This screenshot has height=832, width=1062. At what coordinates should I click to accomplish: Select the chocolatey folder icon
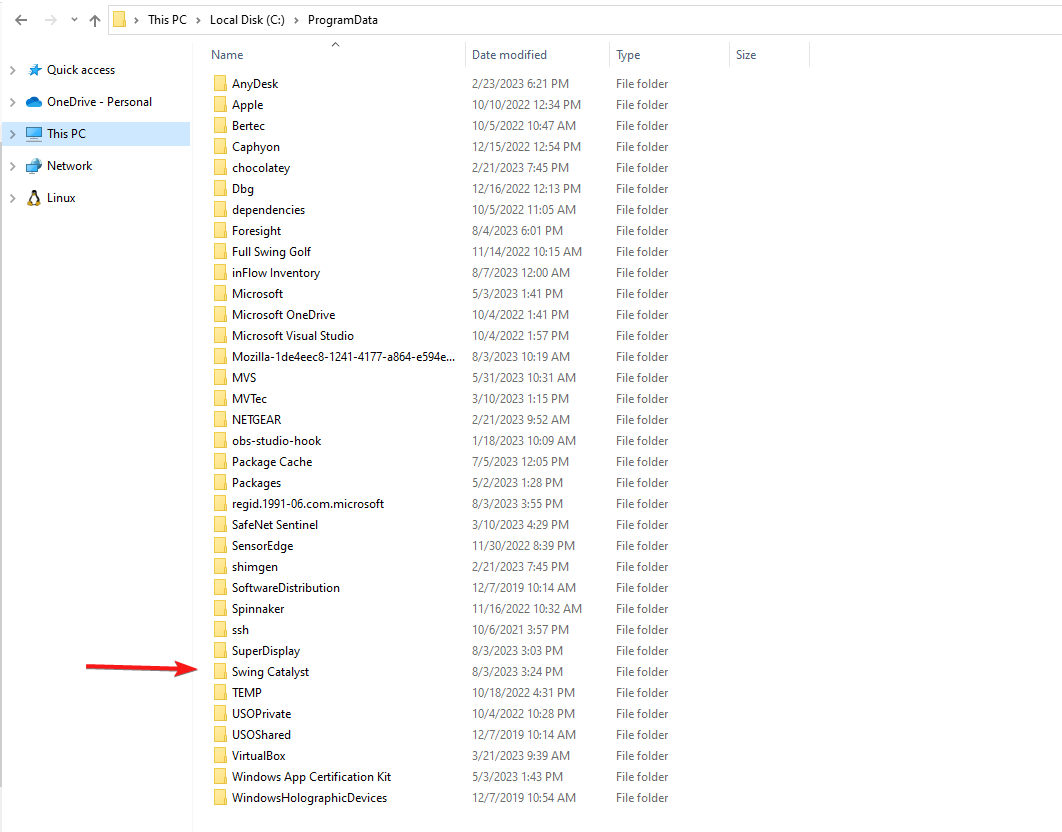(x=220, y=167)
